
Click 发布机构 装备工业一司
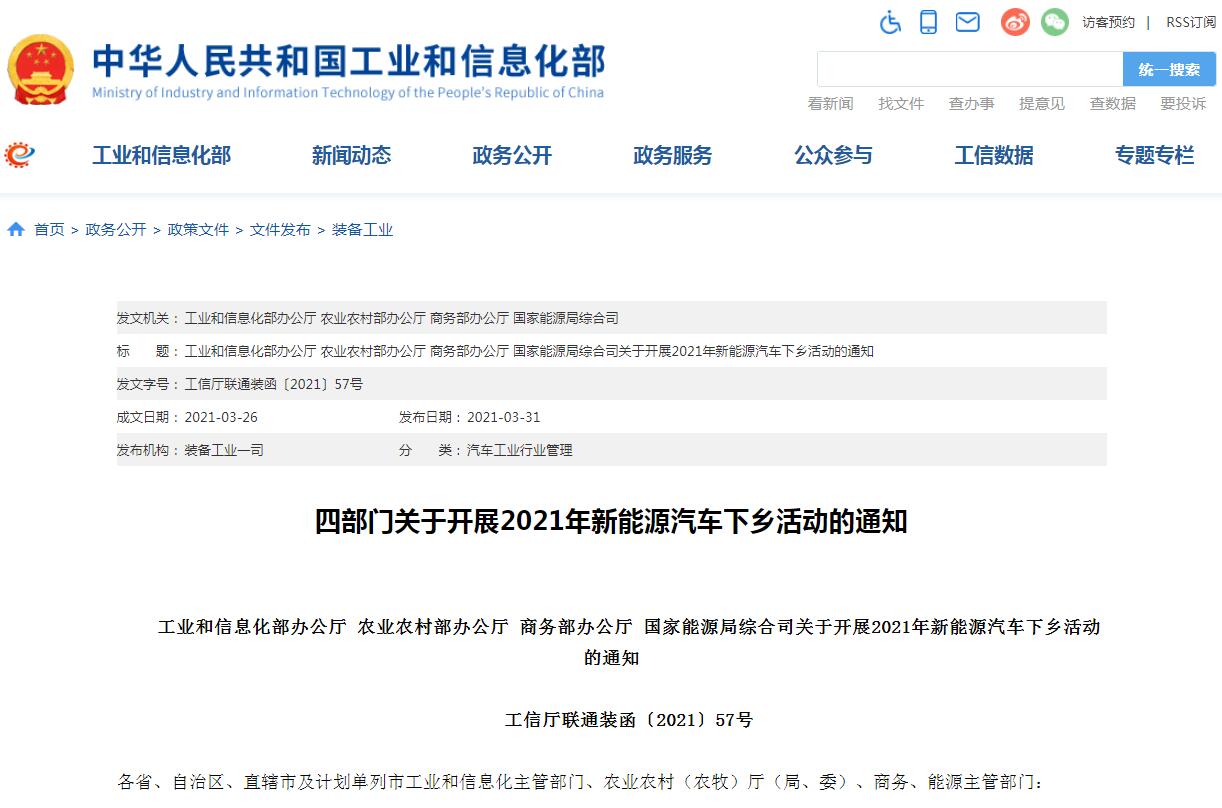click(x=190, y=450)
